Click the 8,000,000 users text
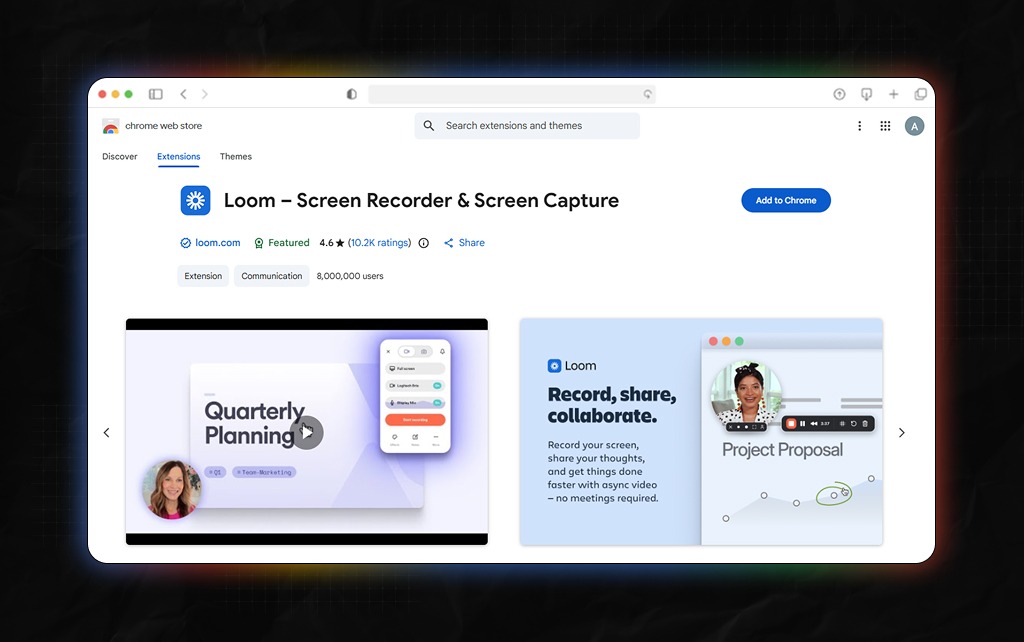 [350, 276]
